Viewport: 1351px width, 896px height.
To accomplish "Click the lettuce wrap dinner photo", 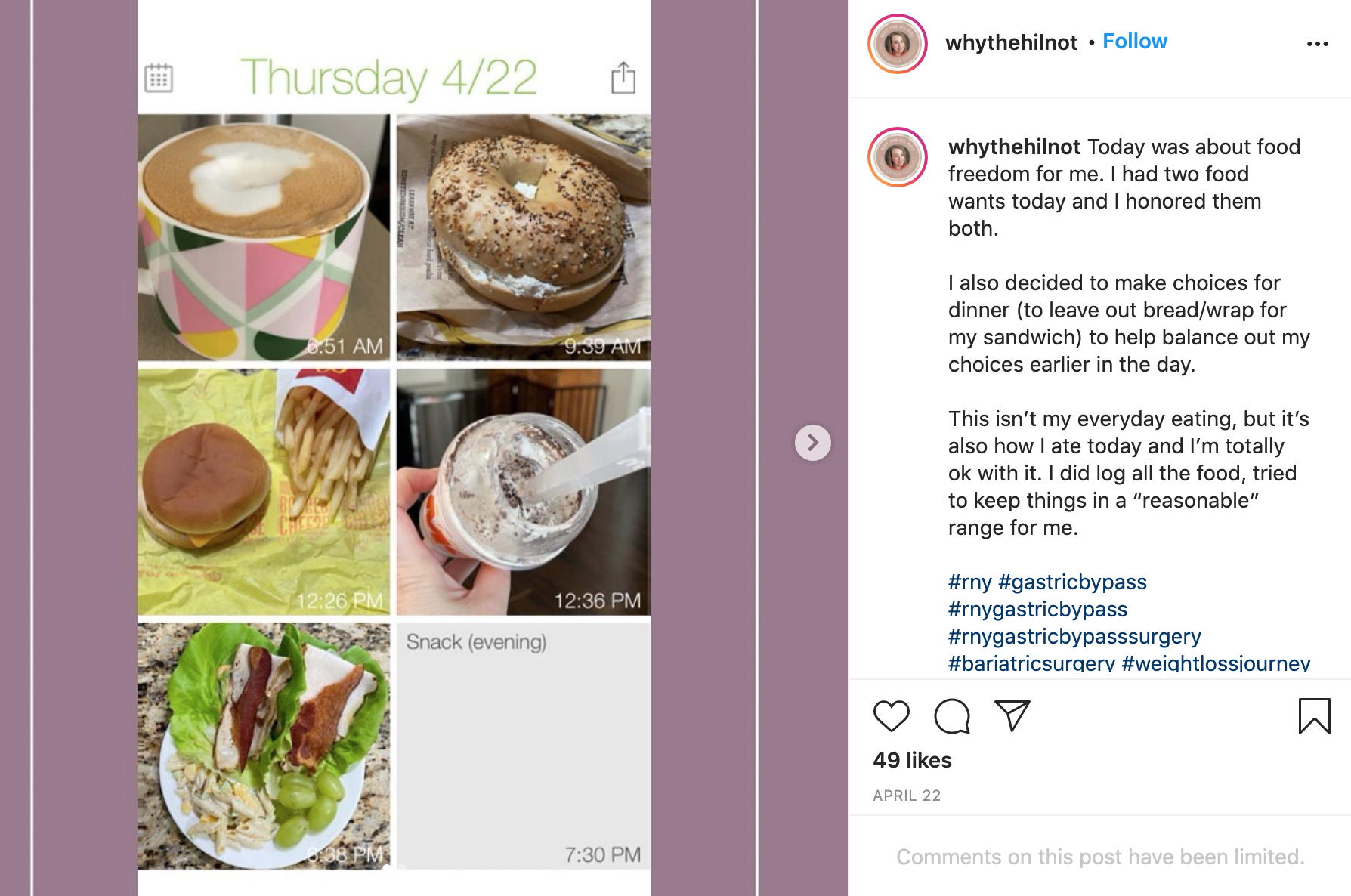I will (264, 746).
